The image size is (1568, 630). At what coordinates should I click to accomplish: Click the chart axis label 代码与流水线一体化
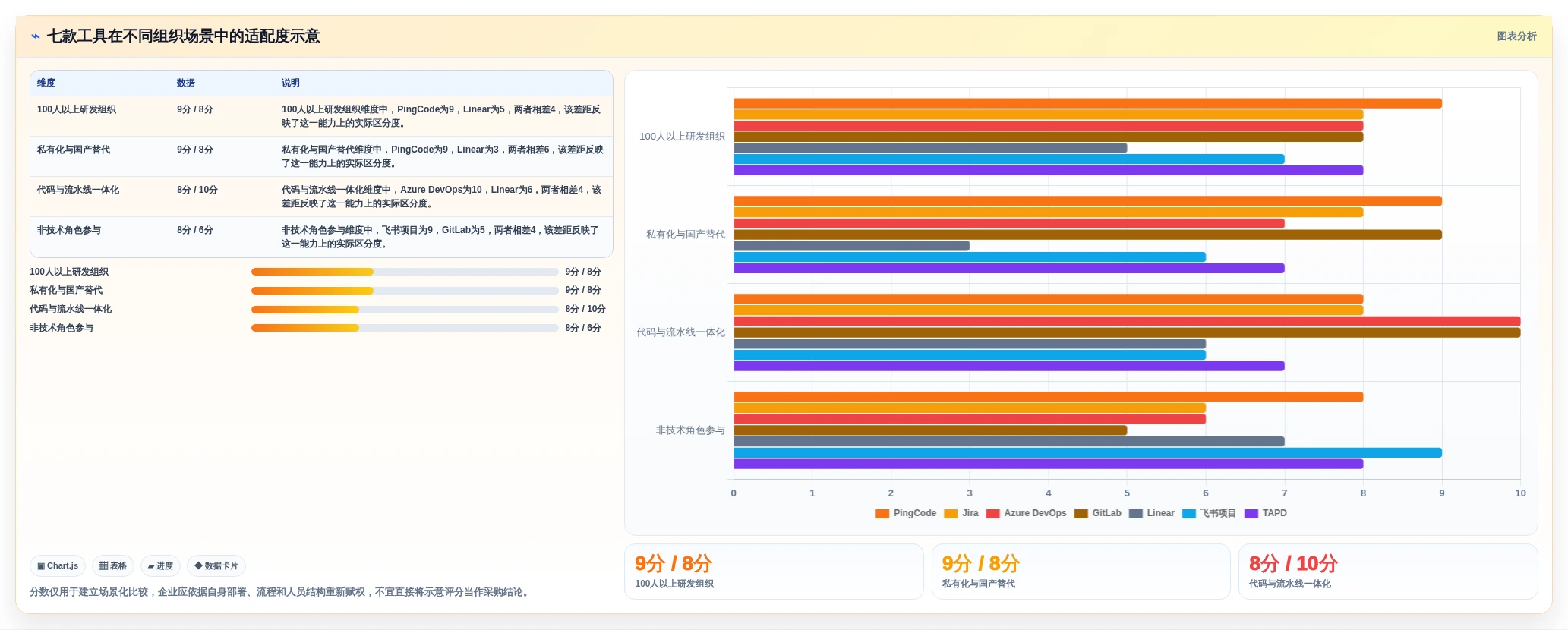(x=680, y=332)
